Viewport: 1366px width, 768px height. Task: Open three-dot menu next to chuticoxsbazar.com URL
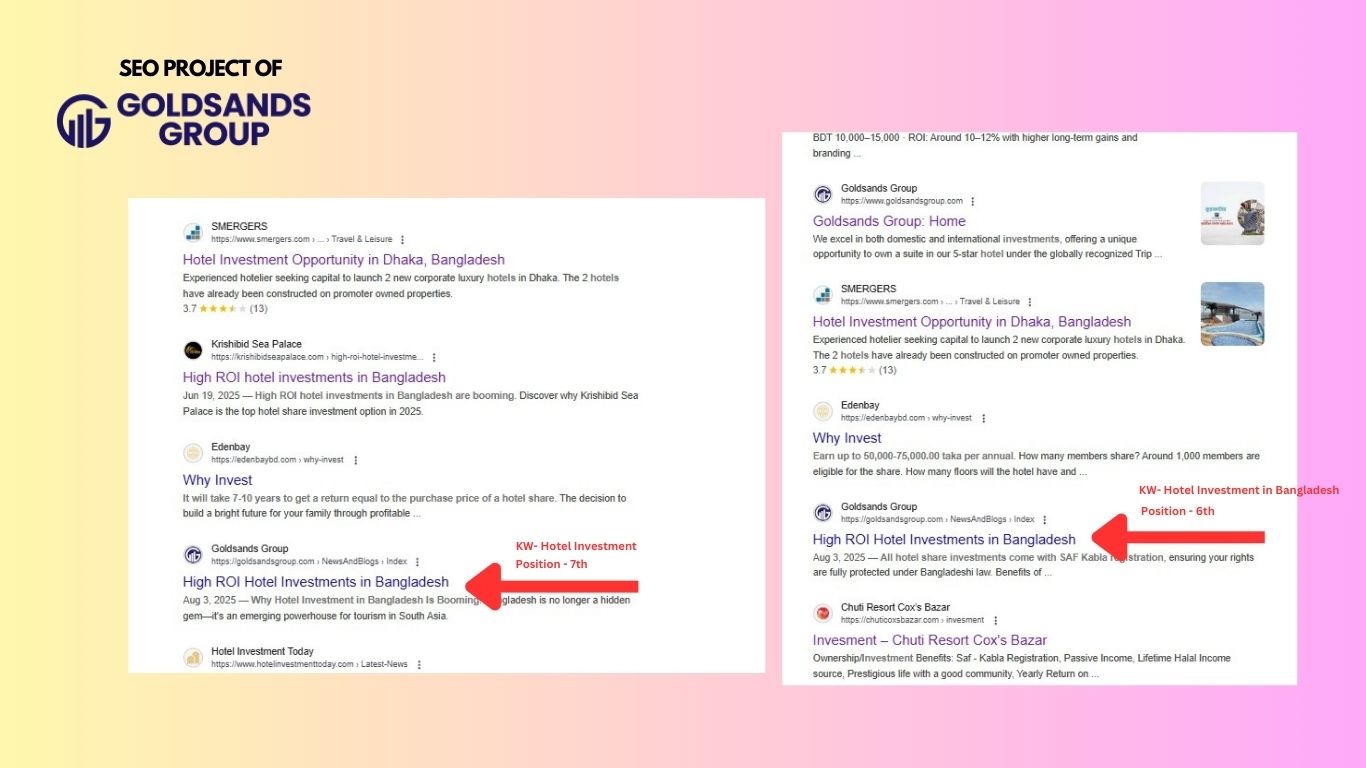coord(995,620)
